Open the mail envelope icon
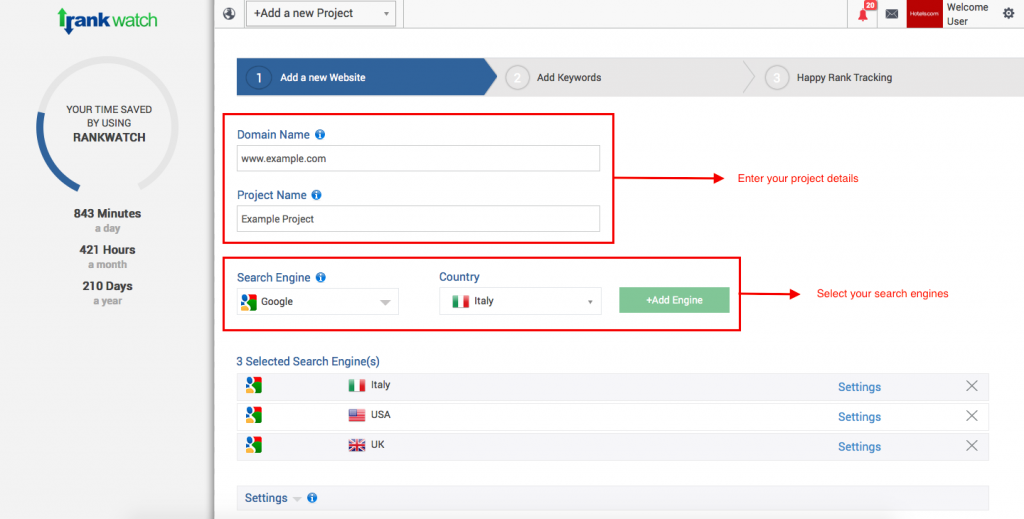This screenshot has width=1024, height=519. coord(891,14)
